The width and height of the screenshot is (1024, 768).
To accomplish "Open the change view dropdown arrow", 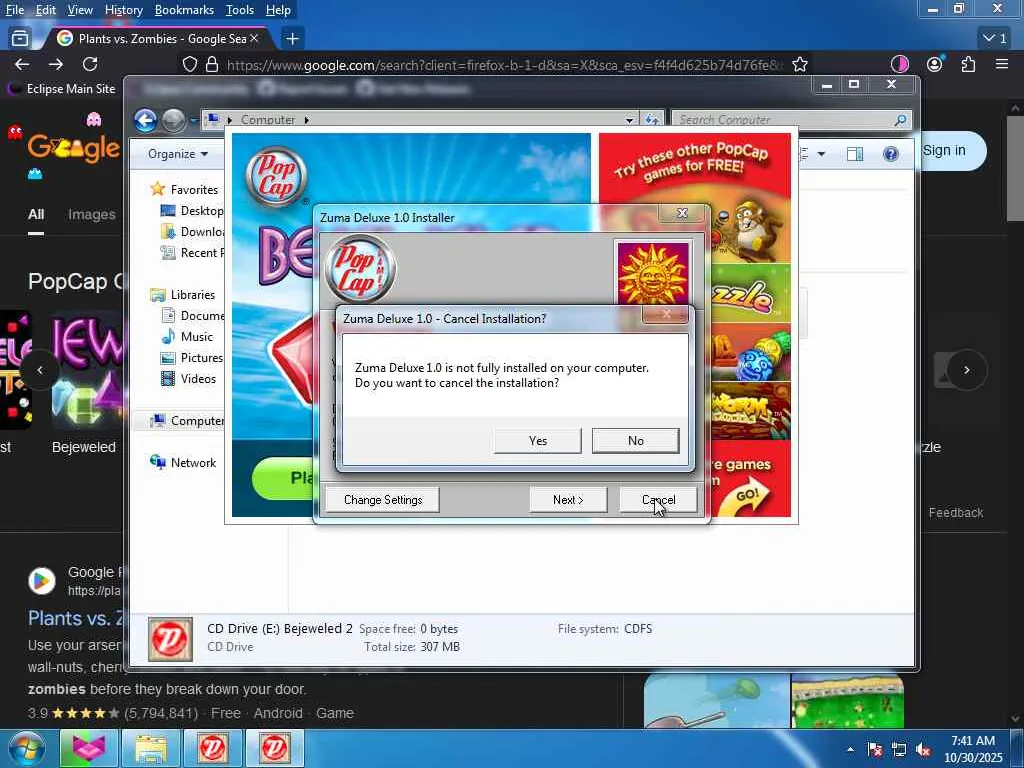I will coord(822,154).
